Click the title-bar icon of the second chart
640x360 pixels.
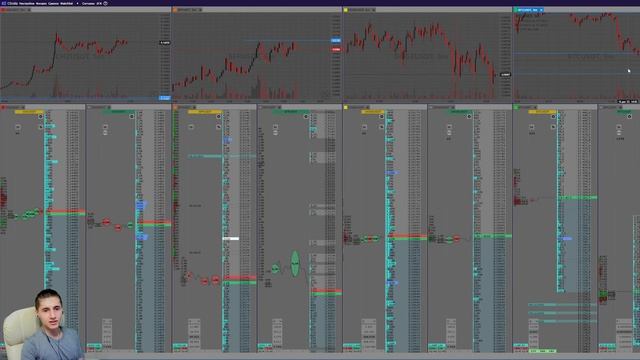(200, 9)
